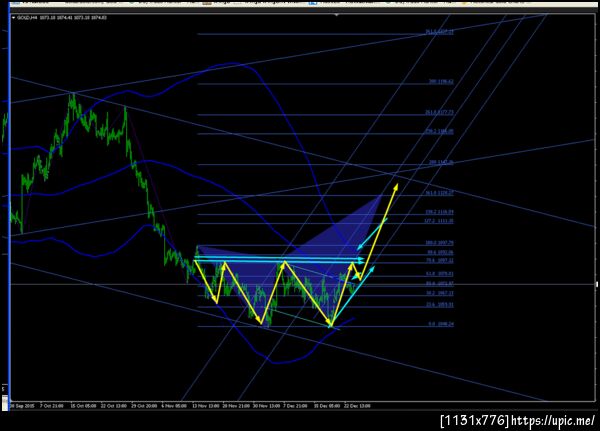600x431 pixels.
Task: Select the 23.6 Fibonacci level label
Action: point(440,305)
